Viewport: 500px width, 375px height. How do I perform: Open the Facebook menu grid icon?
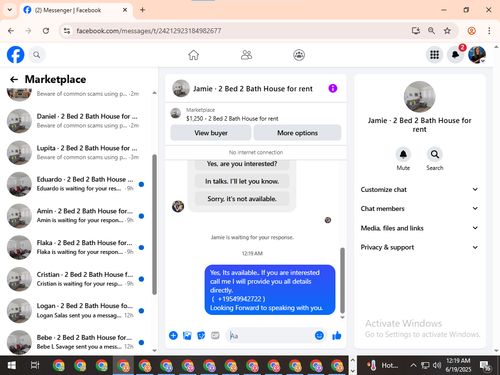(434, 55)
